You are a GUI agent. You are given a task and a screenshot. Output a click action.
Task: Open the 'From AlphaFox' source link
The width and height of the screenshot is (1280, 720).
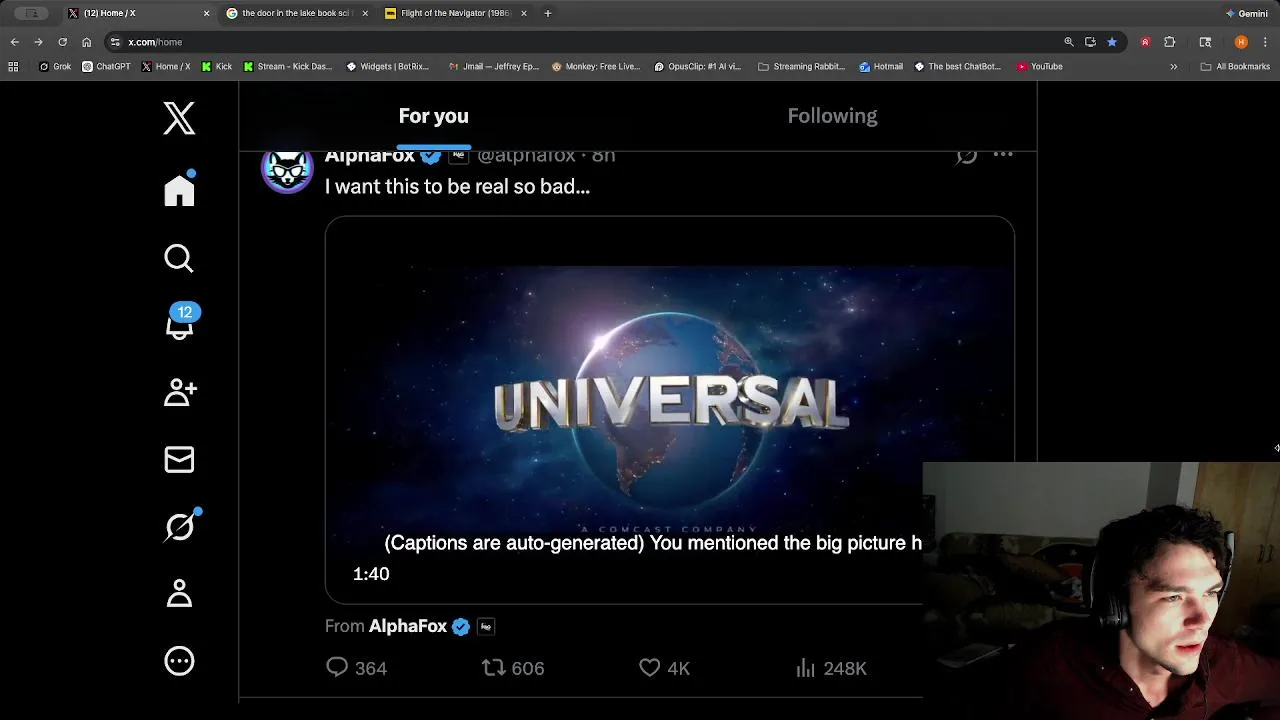[410, 626]
